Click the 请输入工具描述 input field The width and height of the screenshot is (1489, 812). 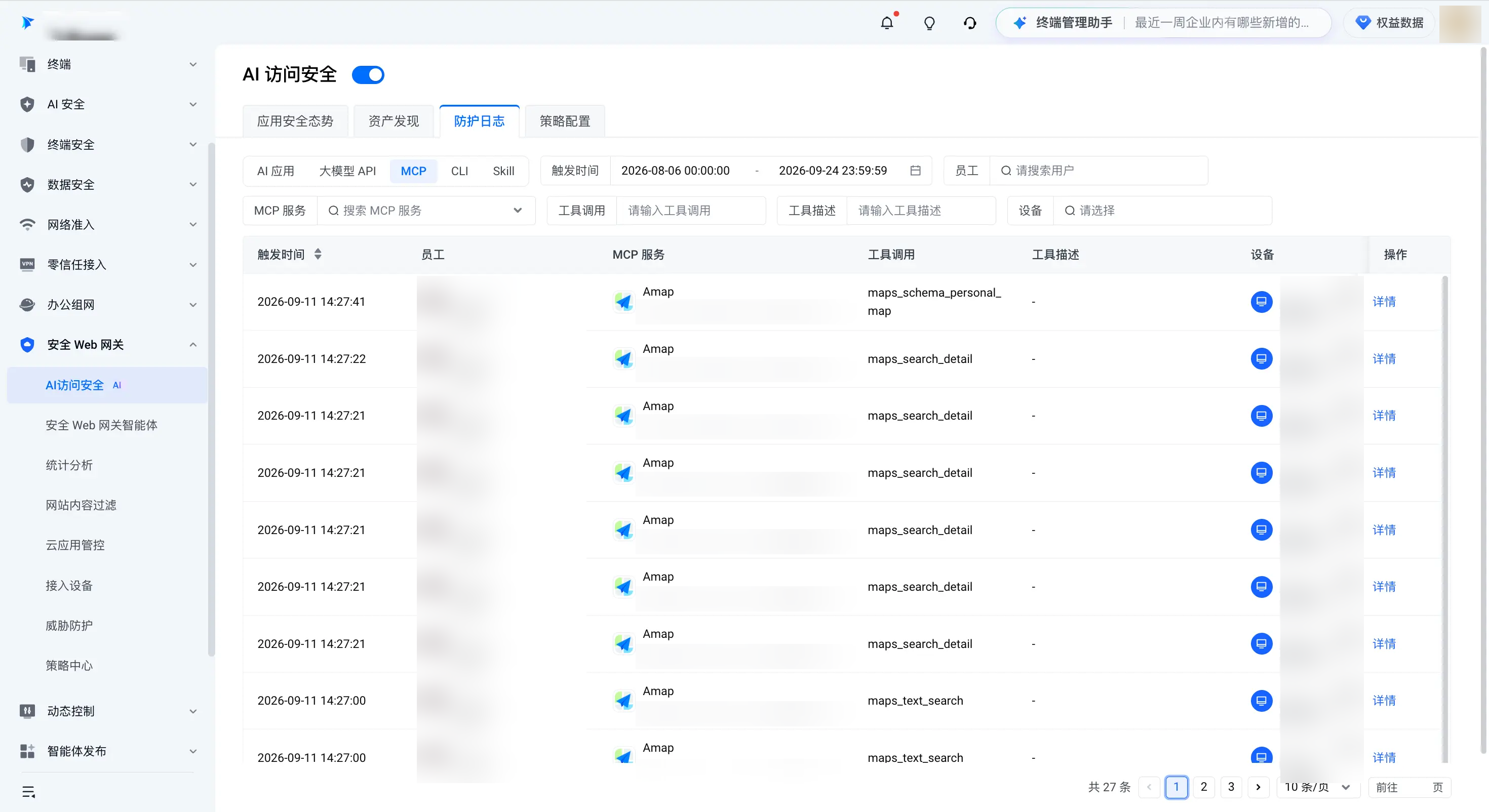point(921,211)
